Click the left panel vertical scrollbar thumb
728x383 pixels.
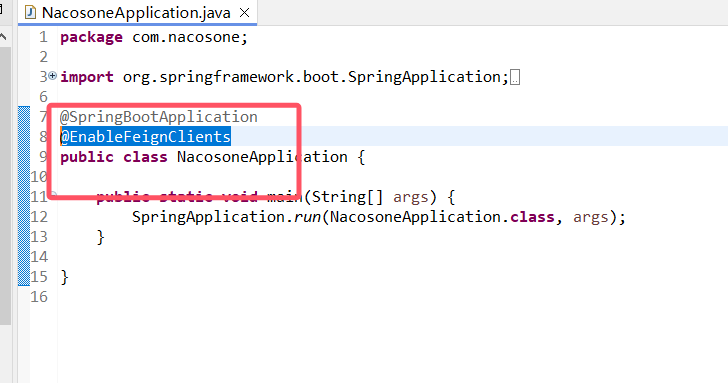pyautogui.click(x=5, y=186)
